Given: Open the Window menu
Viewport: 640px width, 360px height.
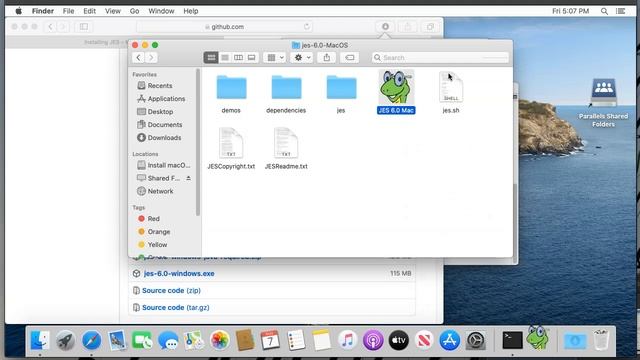Looking at the screenshot, I should tap(161, 11).
